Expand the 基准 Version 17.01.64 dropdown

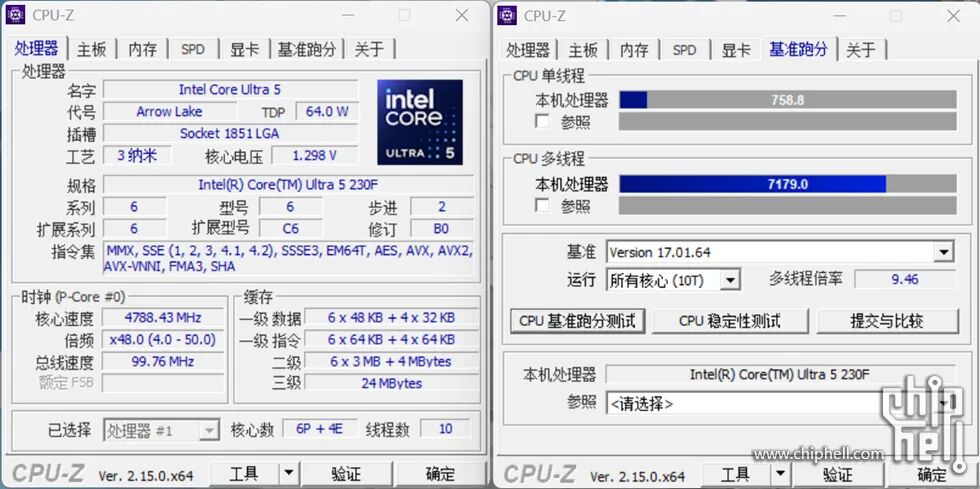[943, 252]
